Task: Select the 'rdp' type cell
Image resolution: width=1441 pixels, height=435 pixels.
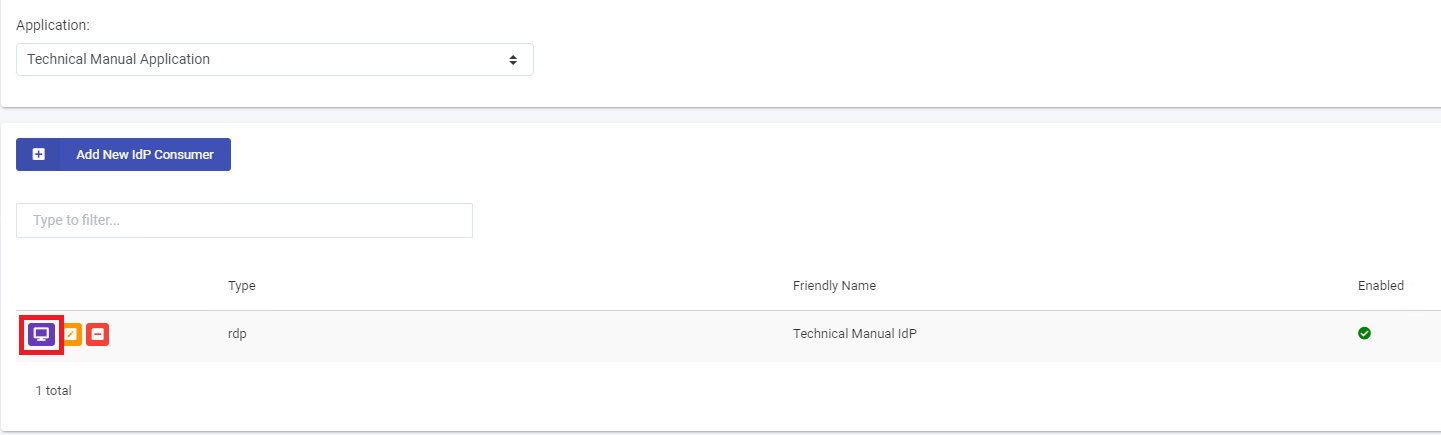Action: pyautogui.click(x=237, y=334)
